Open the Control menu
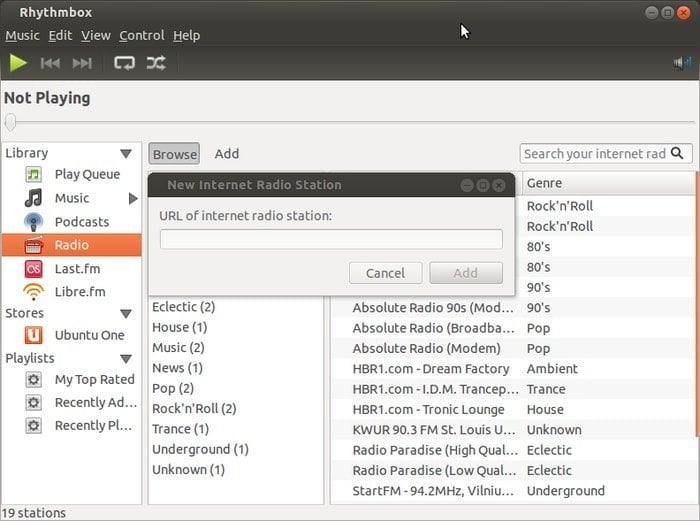This screenshot has height=521, width=700. (142, 35)
